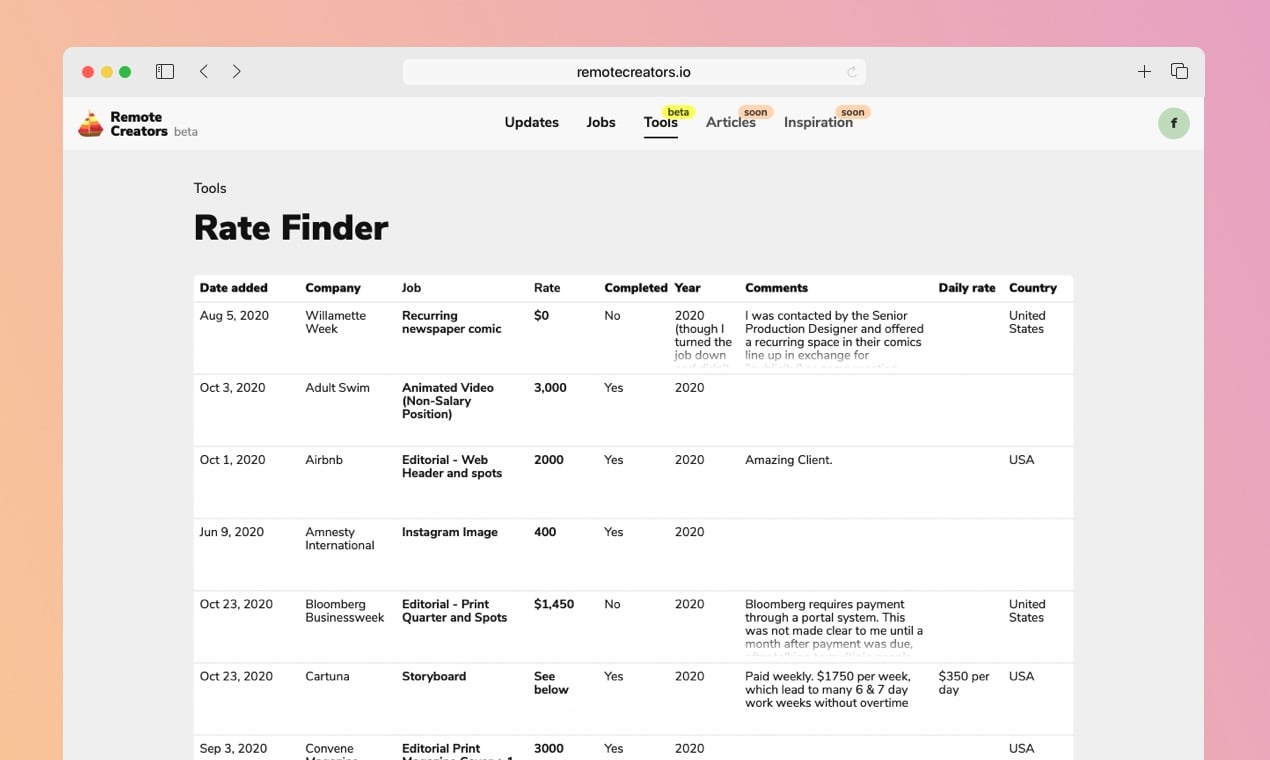Open the Articles nav item
Viewport: 1270px width, 760px height.
(730, 122)
